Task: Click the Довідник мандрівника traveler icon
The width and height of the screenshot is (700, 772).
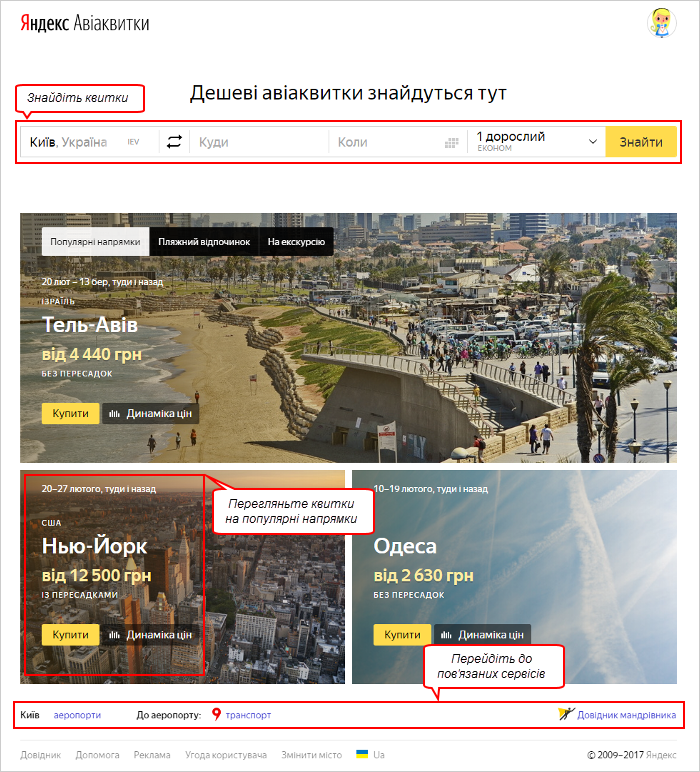Action: coord(566,714)
